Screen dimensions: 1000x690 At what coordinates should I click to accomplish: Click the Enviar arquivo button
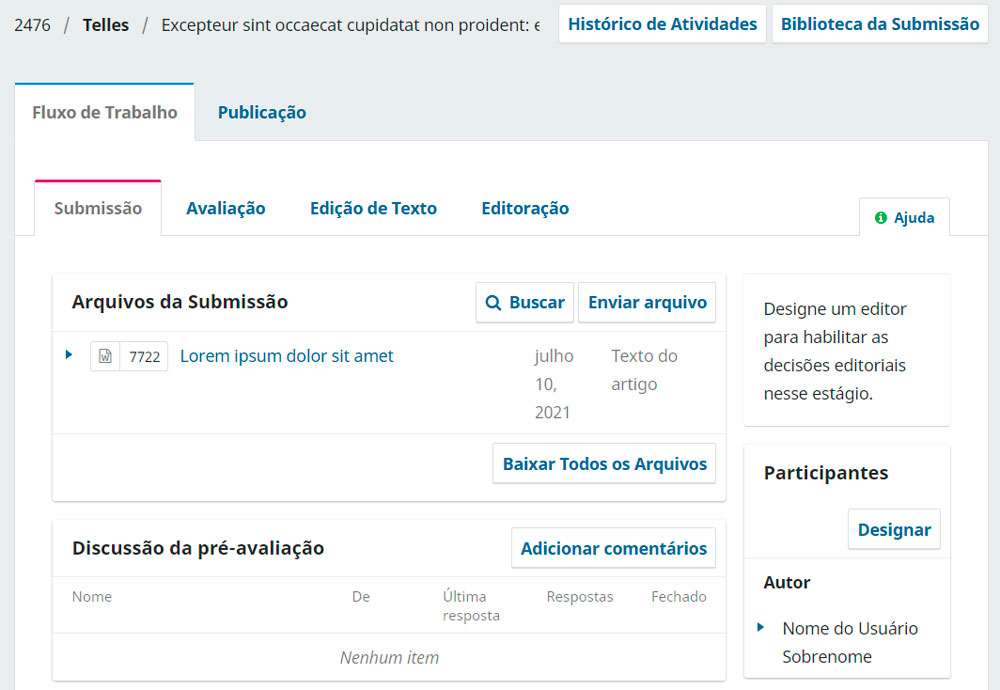(x=647, y=302)
